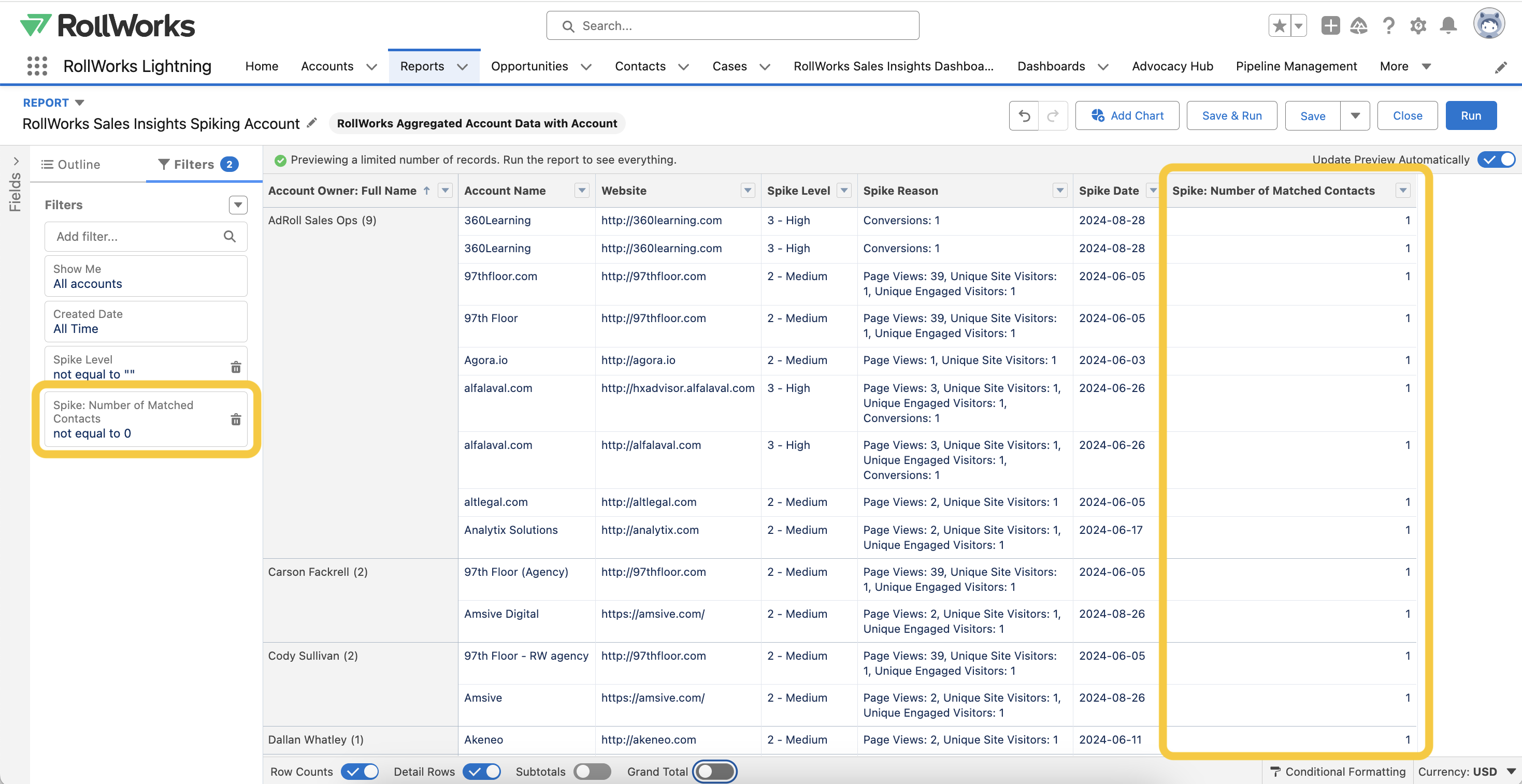Delete the Spike Level filter via trash icon

click(236, 368)
